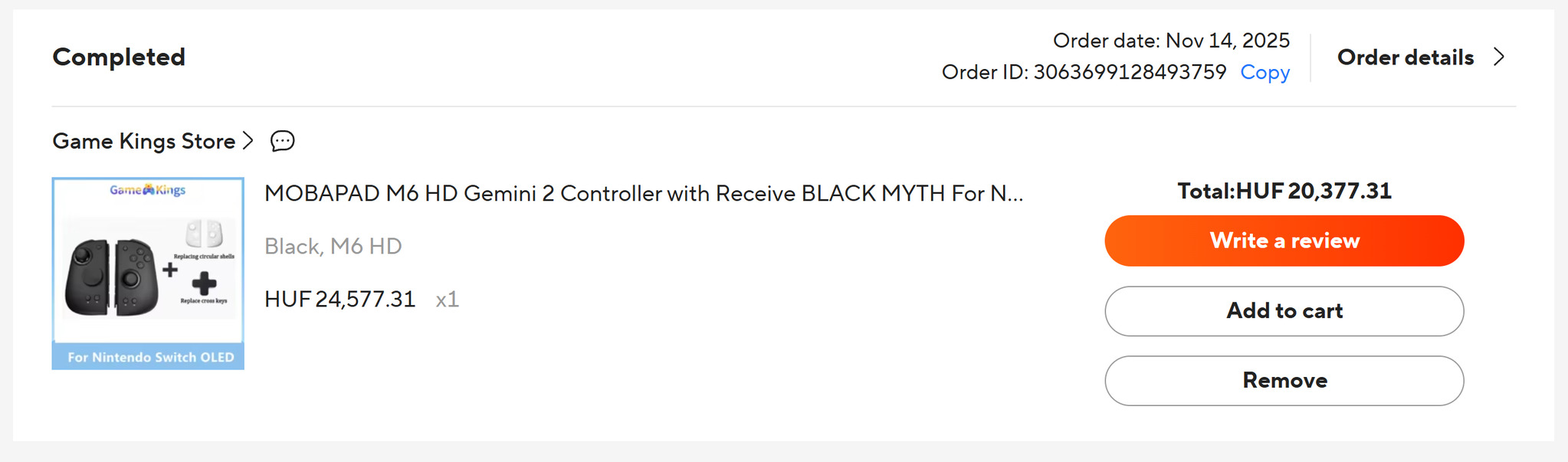Click the arrow beside Game Kings Store
Image resolution: width=1568 pixels, height=462 pixels.
[248, 141]
